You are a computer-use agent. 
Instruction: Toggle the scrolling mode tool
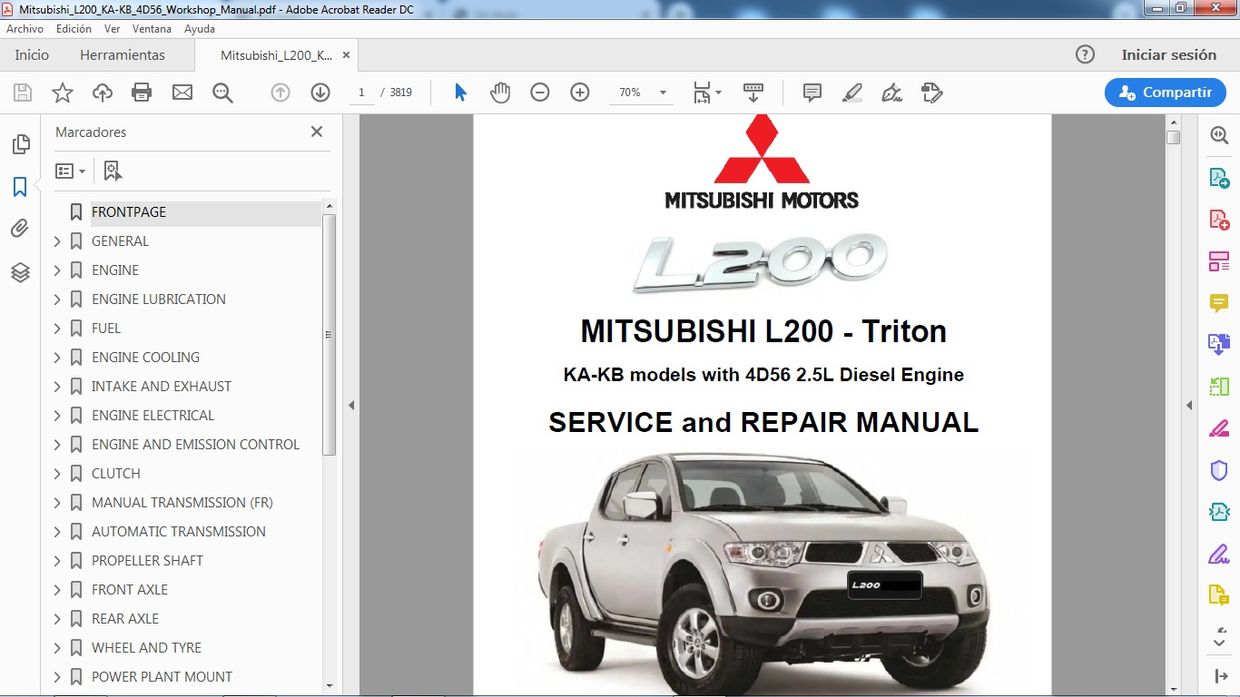tap(754, 93)
